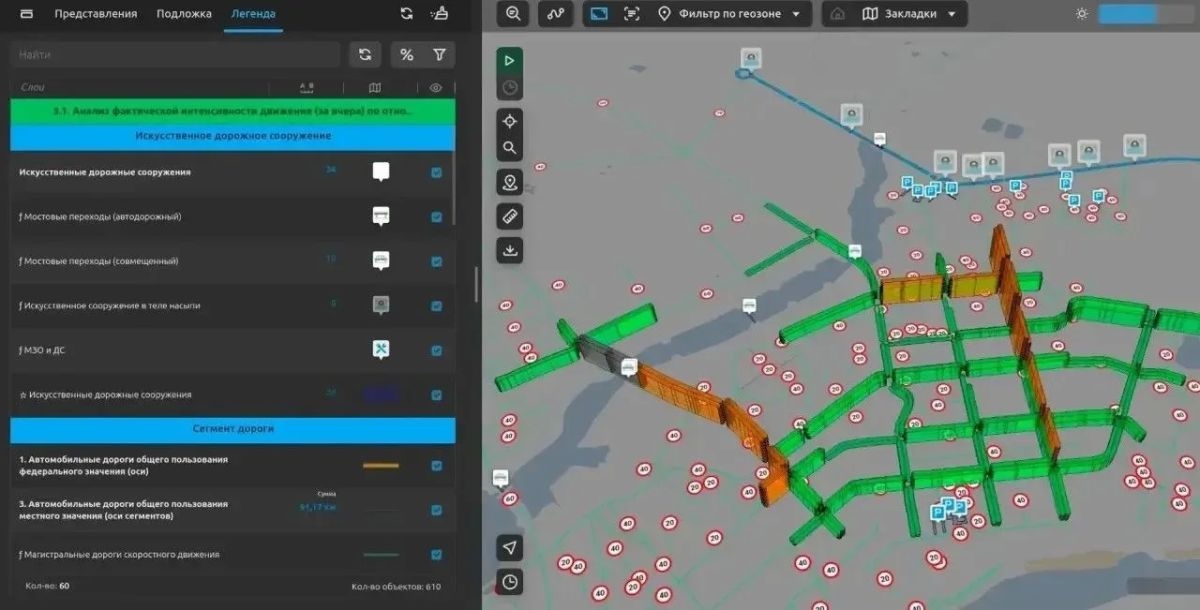This screenshot has width=1200, height=610.
Task: Click the map pin placement tool
Action: [x=510, y=183]
